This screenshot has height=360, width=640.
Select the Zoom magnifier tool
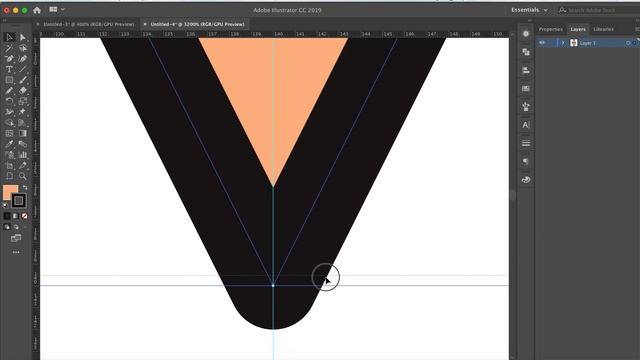(23, 176)
